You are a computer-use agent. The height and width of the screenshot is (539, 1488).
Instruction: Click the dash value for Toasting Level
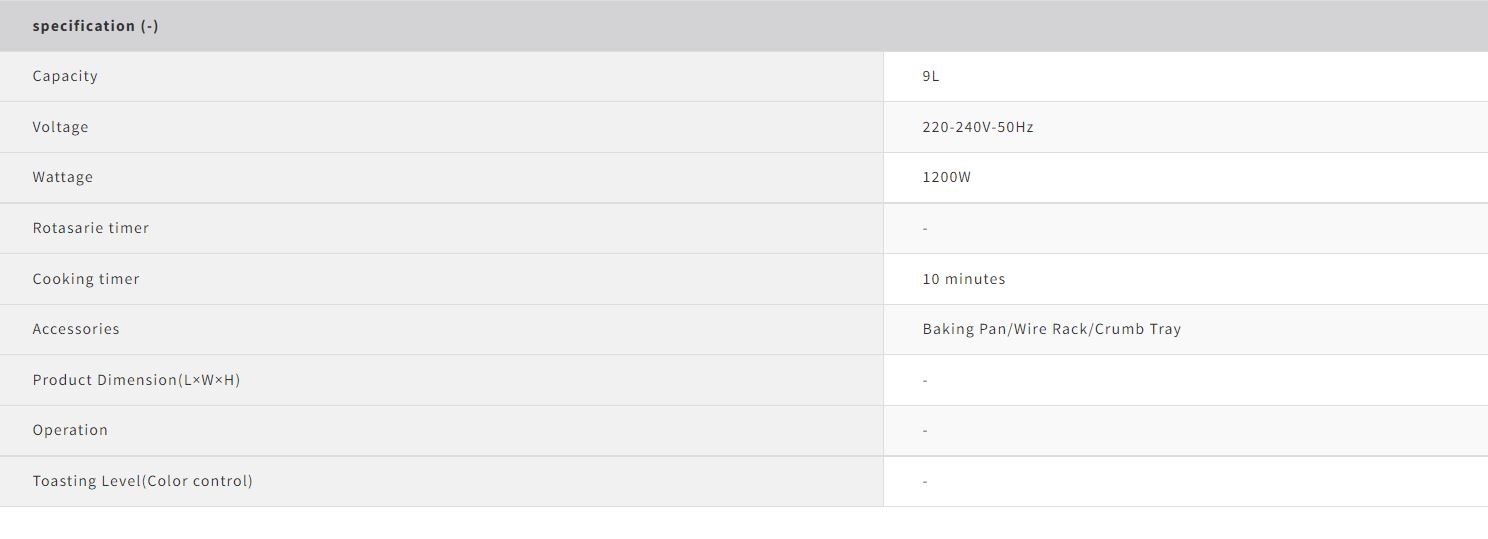[925, 482]
